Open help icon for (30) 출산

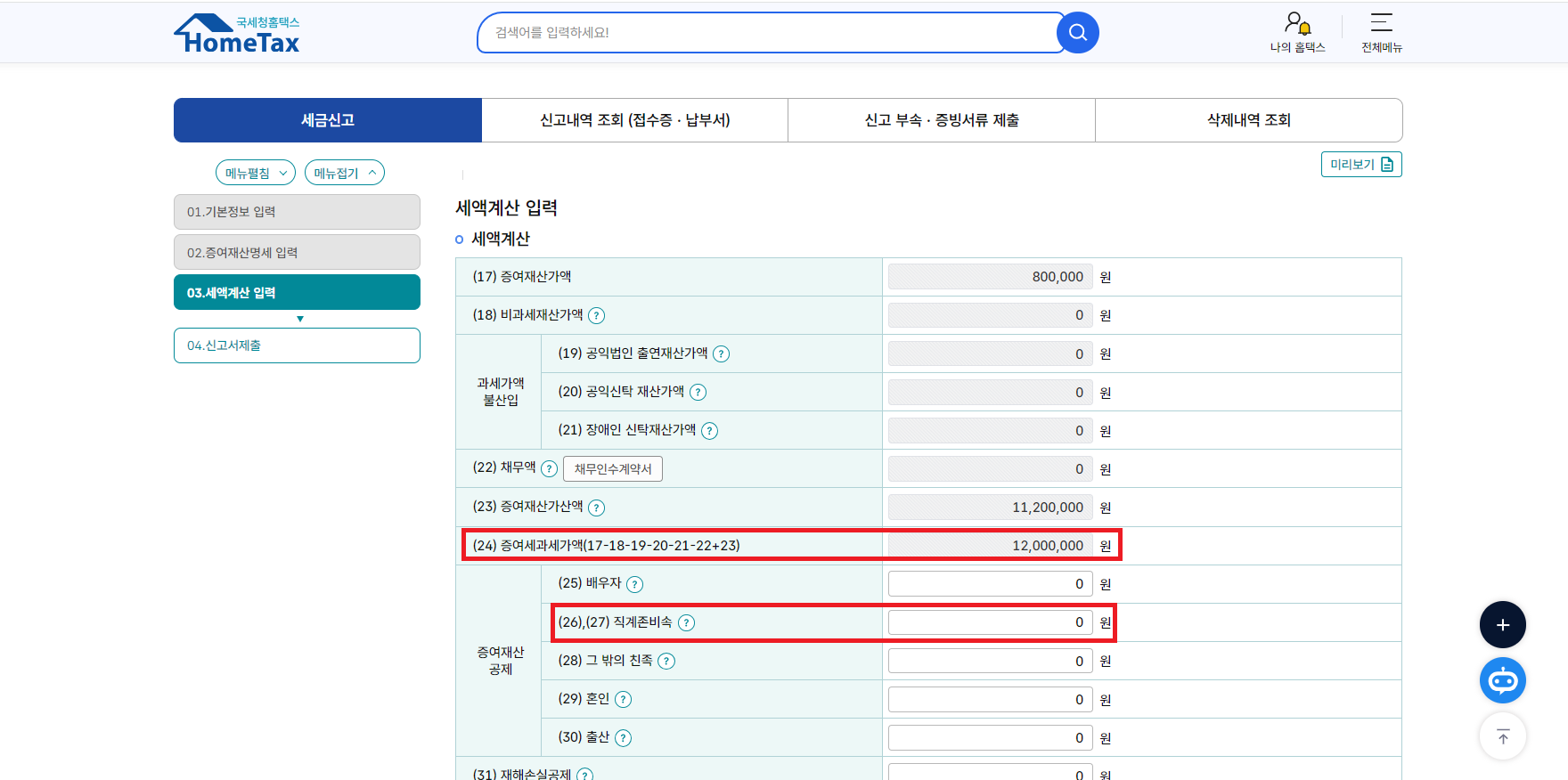pos(624,738)
